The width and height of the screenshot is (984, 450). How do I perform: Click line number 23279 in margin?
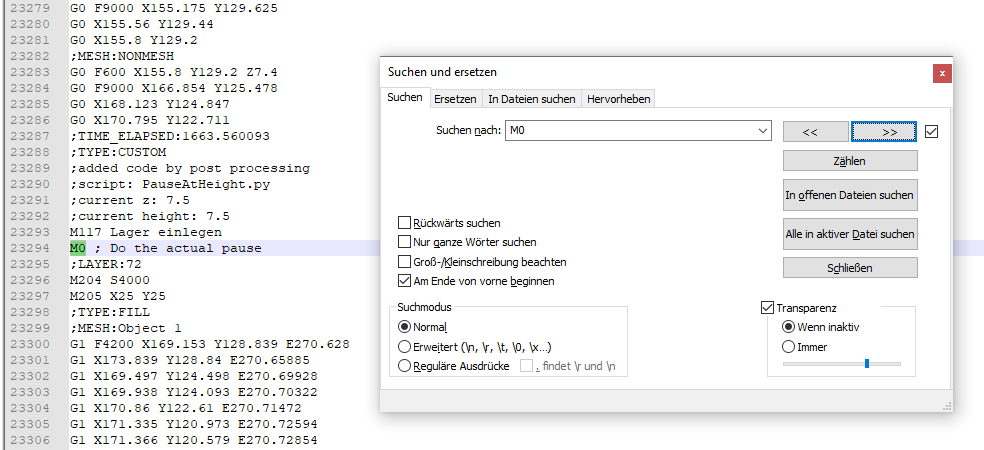pos(29,9)
